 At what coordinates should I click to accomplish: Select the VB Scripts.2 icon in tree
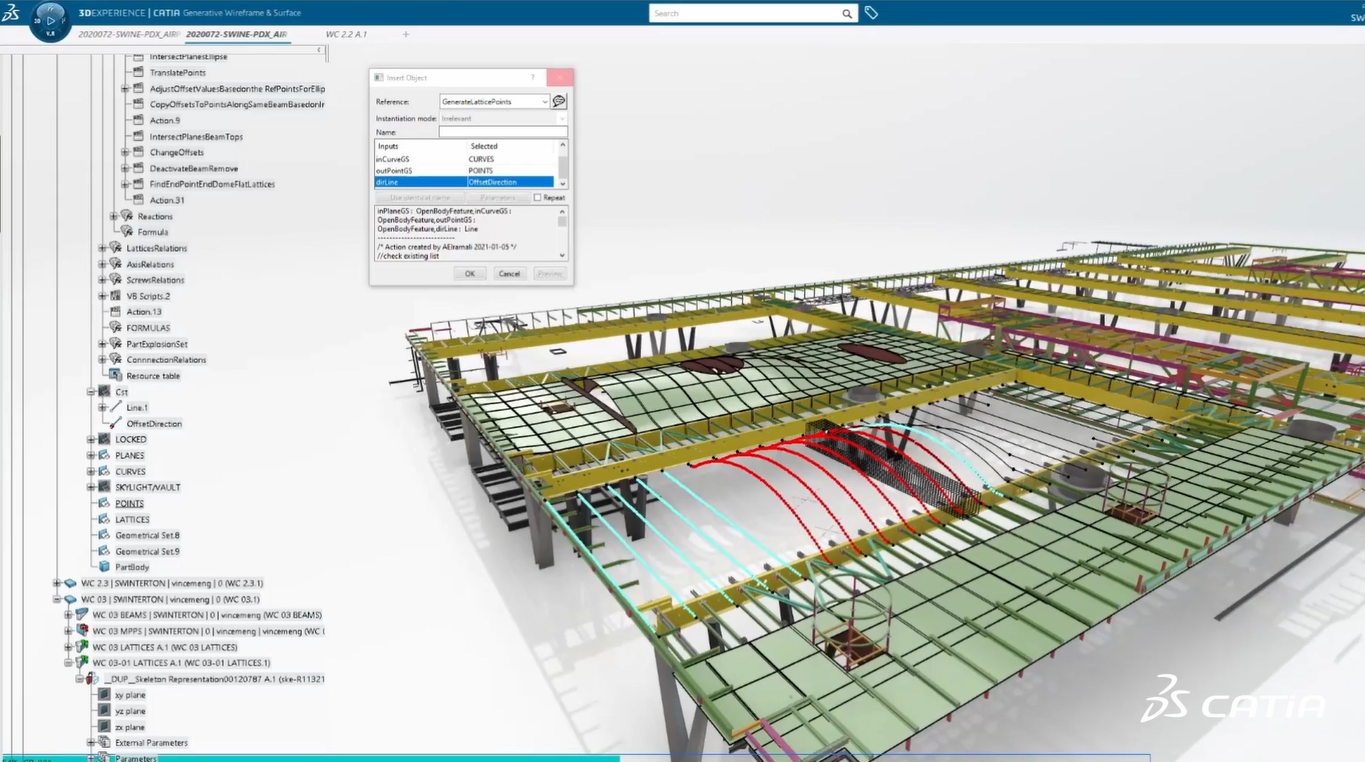click(x=115, y=294)
